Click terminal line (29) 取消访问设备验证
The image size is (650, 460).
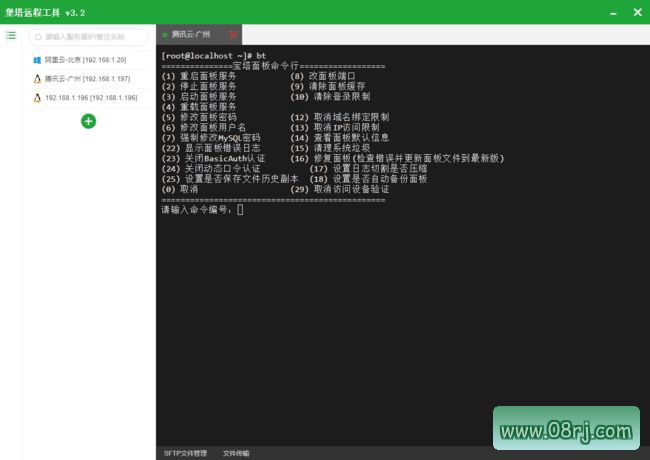click(x=340, y=189)
